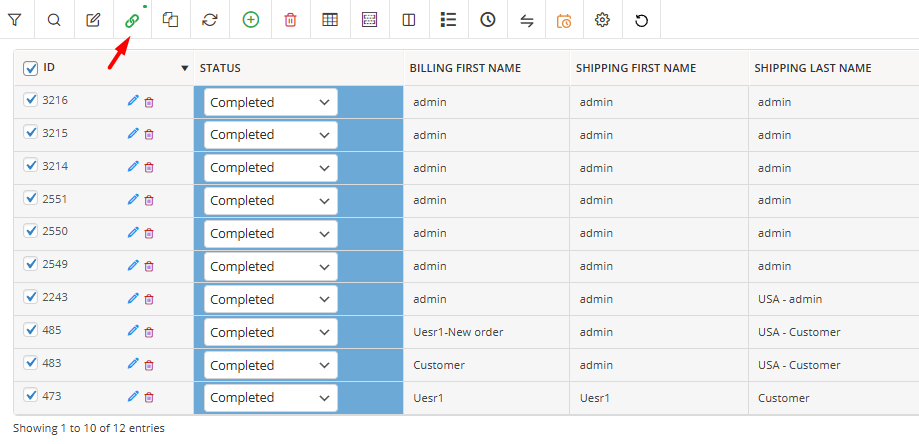This screenshot has height=444, width=919.
Task: Click the orange calendar schedule icon
Action: pyautogui.click(x=564, y=21)
